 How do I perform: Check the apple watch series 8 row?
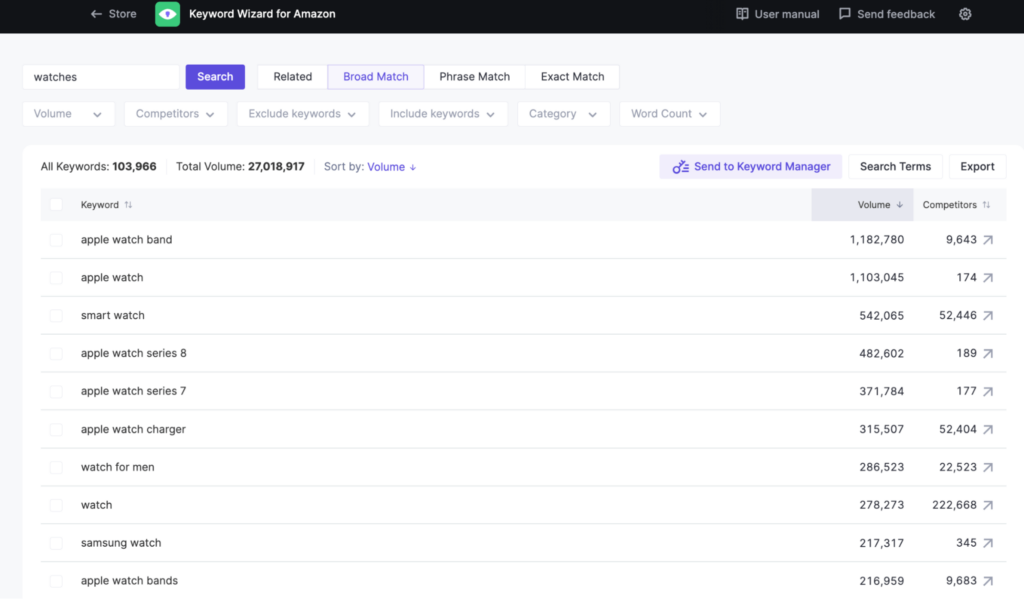pyautogui.click(x=56, y=353)
